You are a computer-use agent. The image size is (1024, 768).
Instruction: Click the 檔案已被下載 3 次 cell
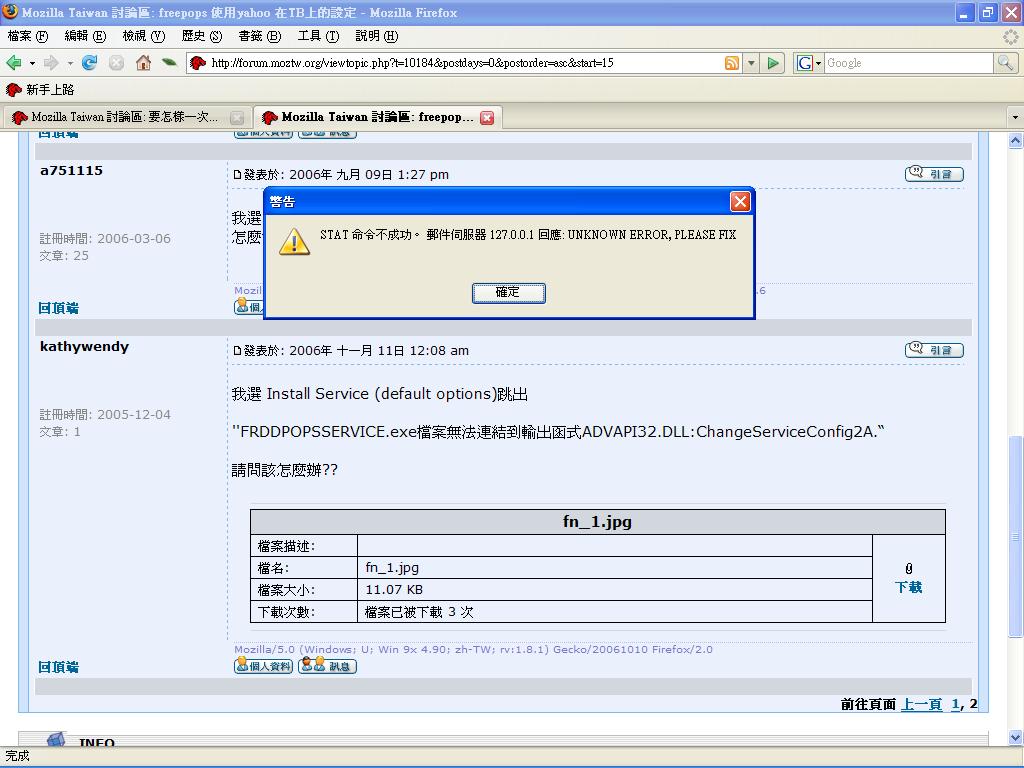615,612
